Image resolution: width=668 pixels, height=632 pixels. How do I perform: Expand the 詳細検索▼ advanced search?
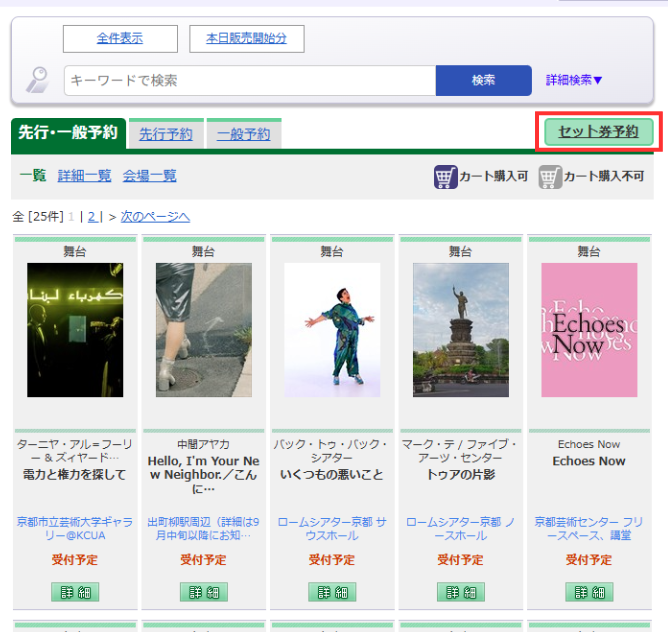(574, 80)
